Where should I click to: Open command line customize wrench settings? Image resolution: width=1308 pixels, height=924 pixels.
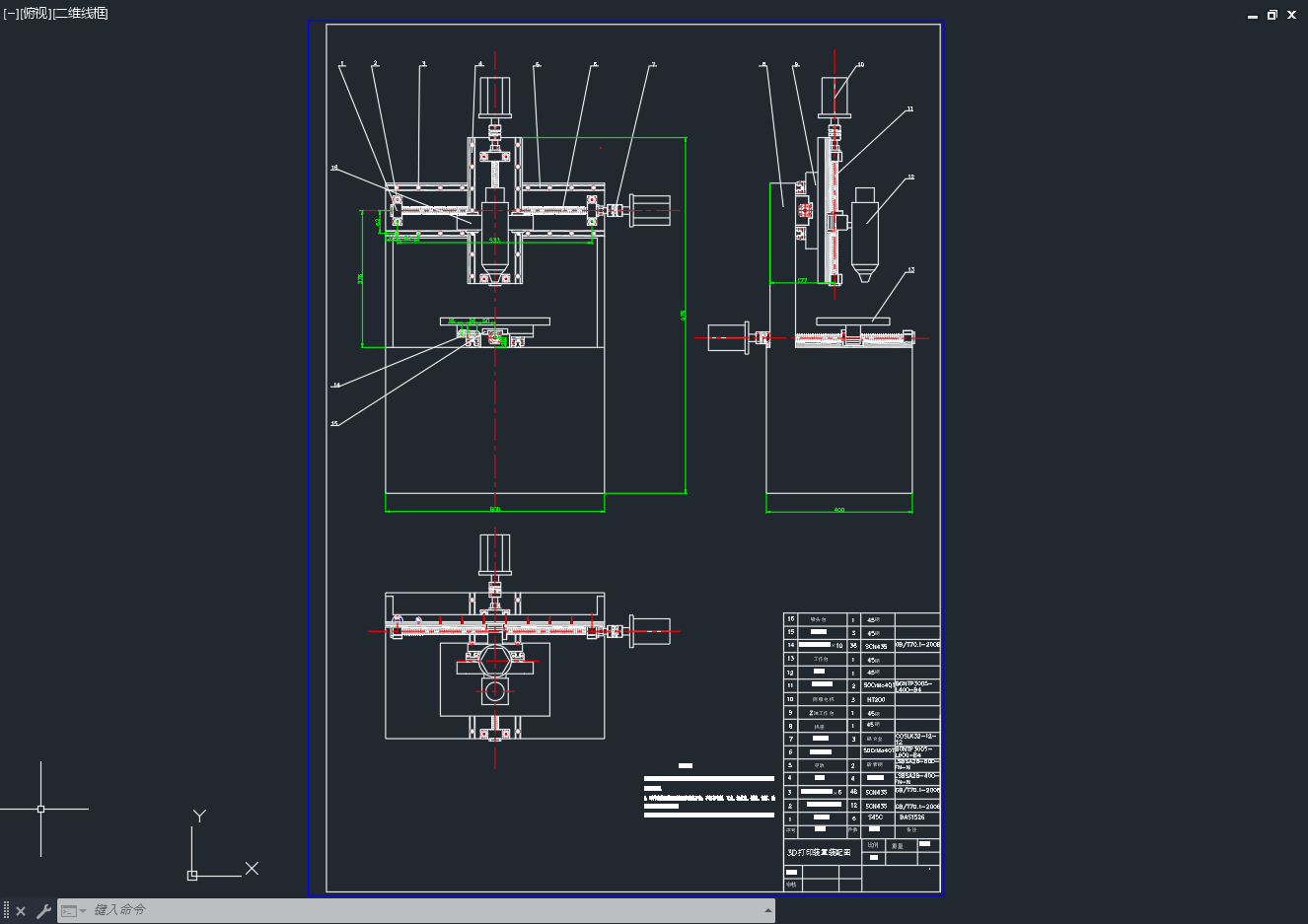pyautogui.click(x=43, y=911)
